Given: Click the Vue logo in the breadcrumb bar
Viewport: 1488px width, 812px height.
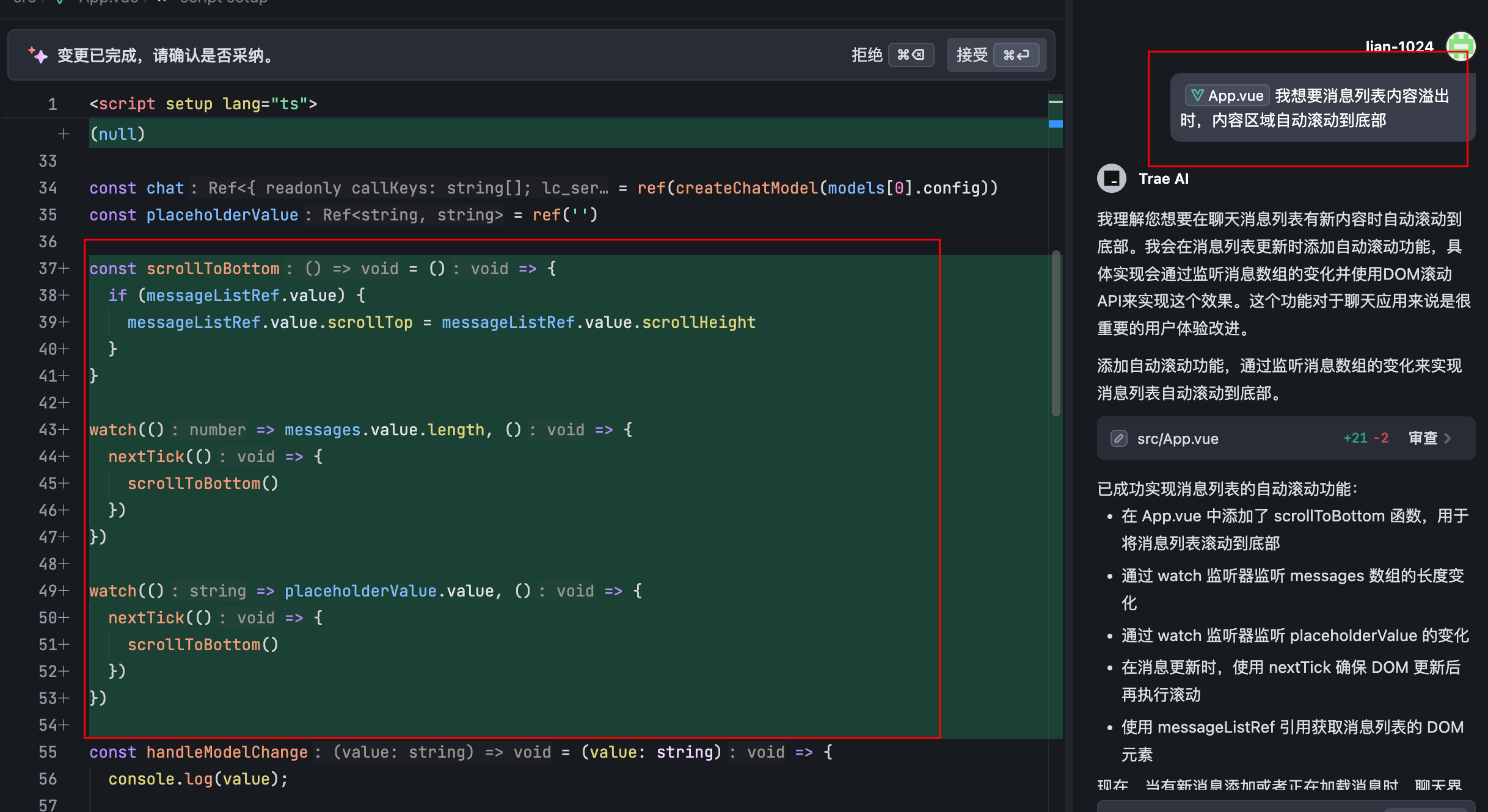Looking at the screenshot, I should tap(59, 2).
